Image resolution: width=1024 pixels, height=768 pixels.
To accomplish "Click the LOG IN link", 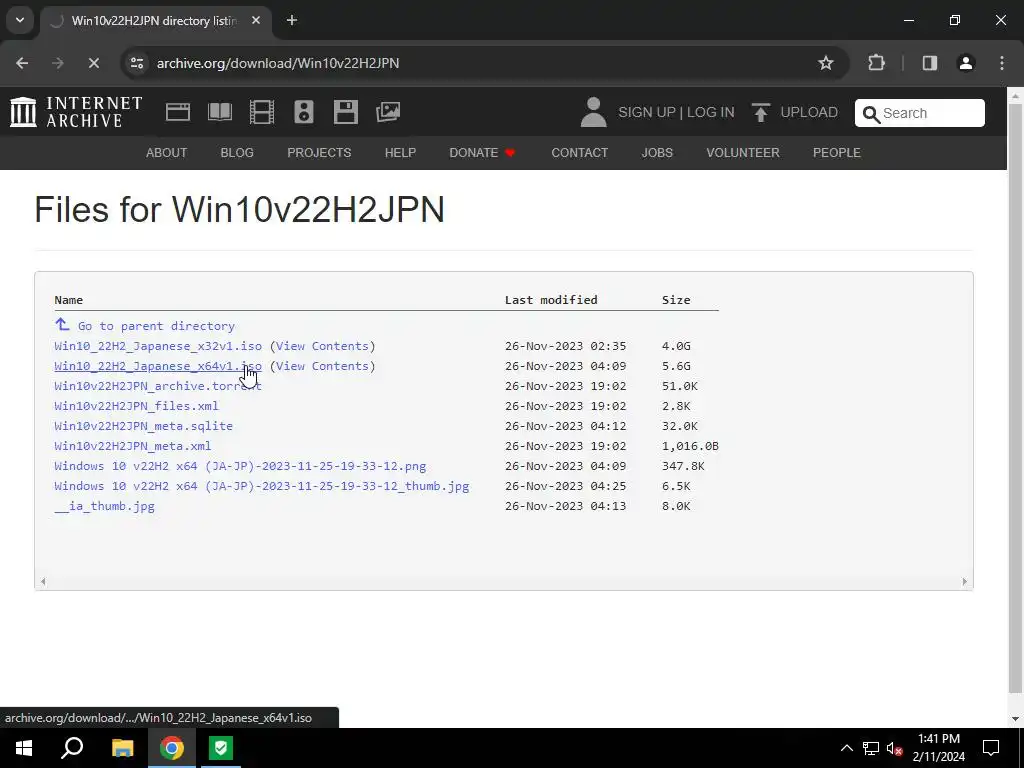I will [711, 112].
